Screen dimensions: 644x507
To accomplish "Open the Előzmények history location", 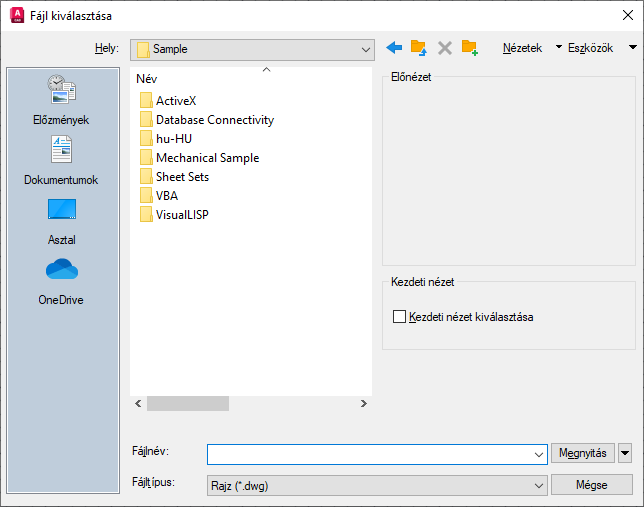I will [x=61, y=100].
